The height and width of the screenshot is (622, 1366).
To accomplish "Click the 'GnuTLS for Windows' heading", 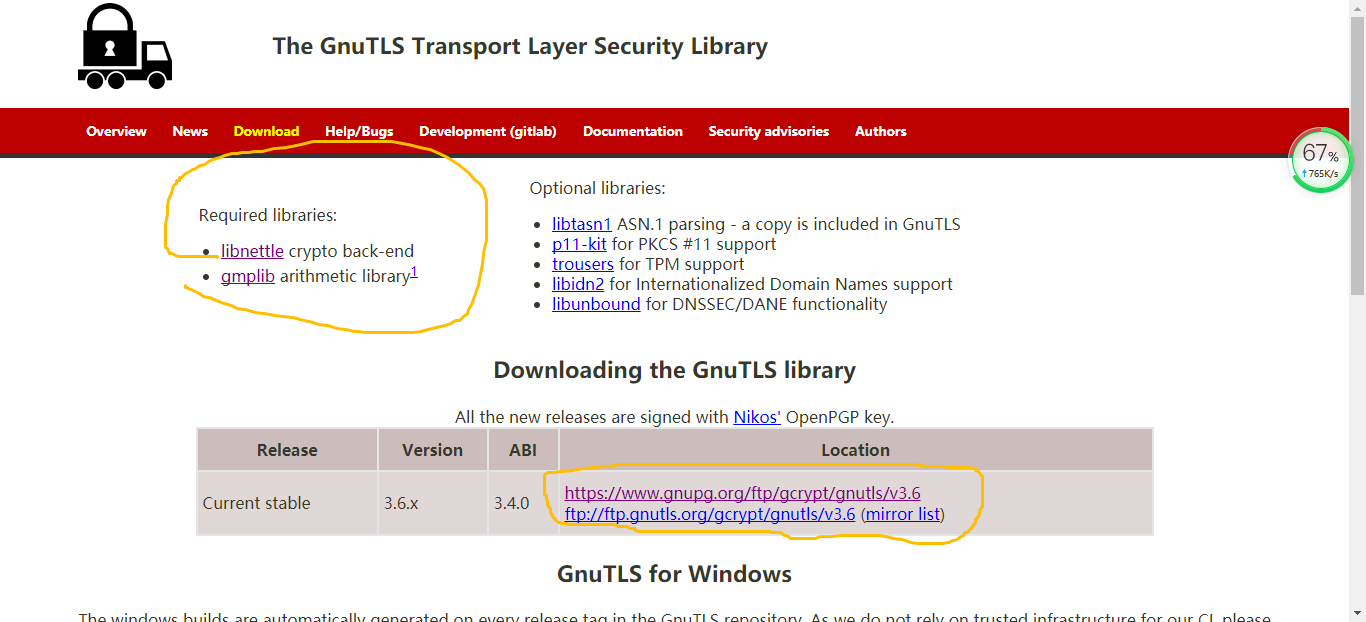I will click(675, 574).
